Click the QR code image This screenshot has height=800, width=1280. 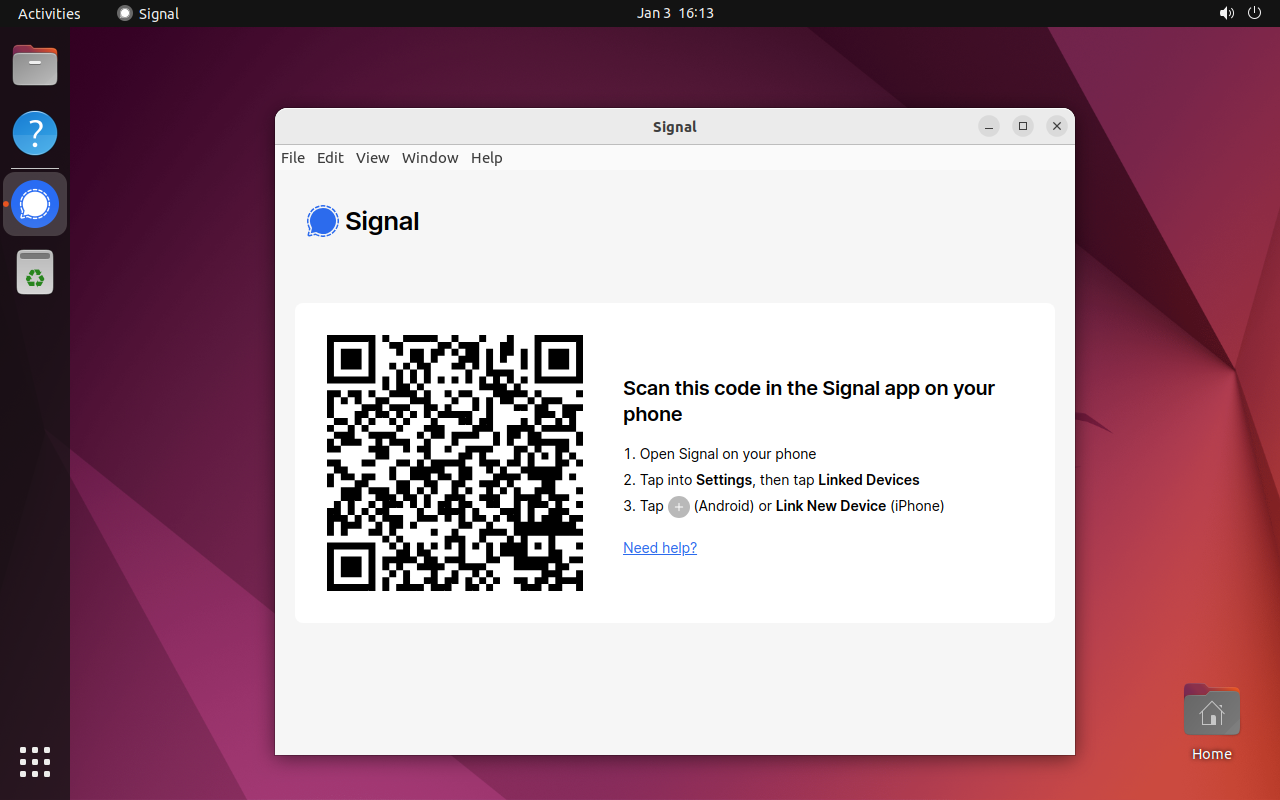tap(455, 463)
